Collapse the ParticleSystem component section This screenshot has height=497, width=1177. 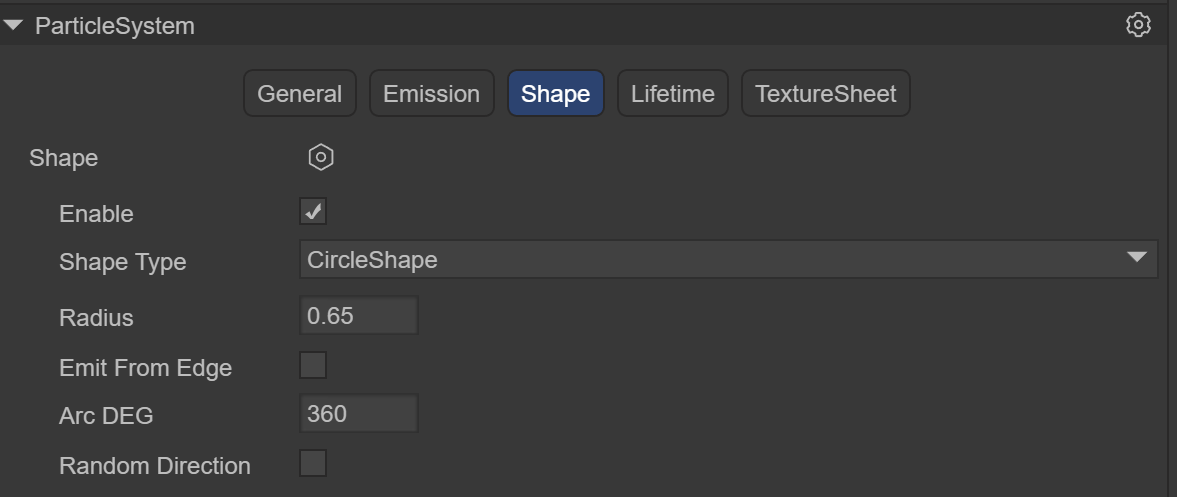tap(14, 26)
